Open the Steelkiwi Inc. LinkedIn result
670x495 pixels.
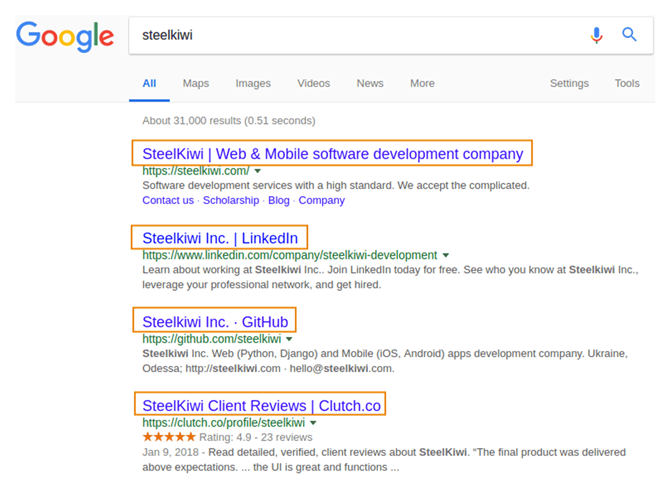(220, 238)
